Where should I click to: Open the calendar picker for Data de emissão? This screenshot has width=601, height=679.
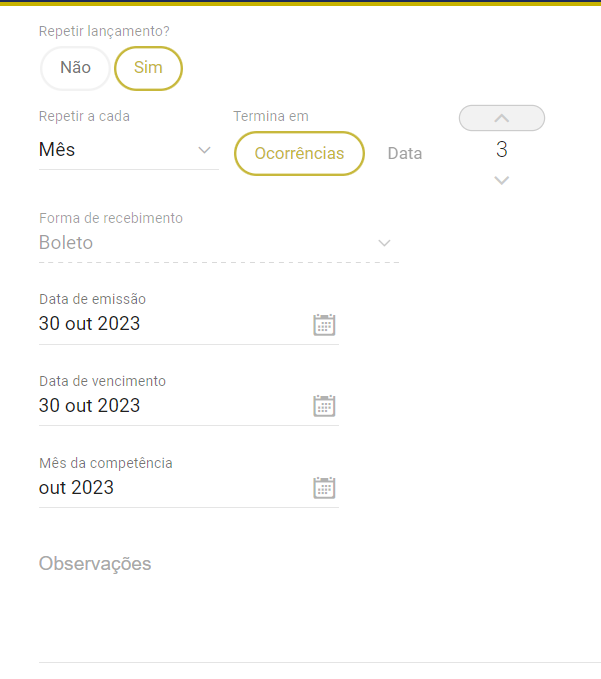pyautogui.click(x=324, y=324)
